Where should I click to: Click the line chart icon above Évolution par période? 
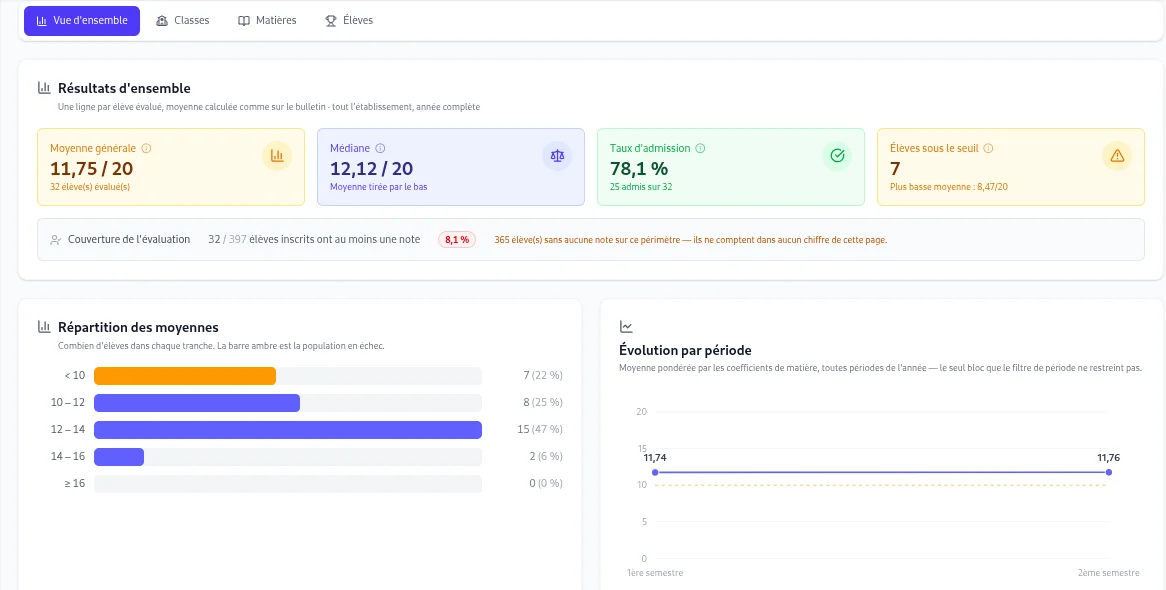click(x=626, y=327)
